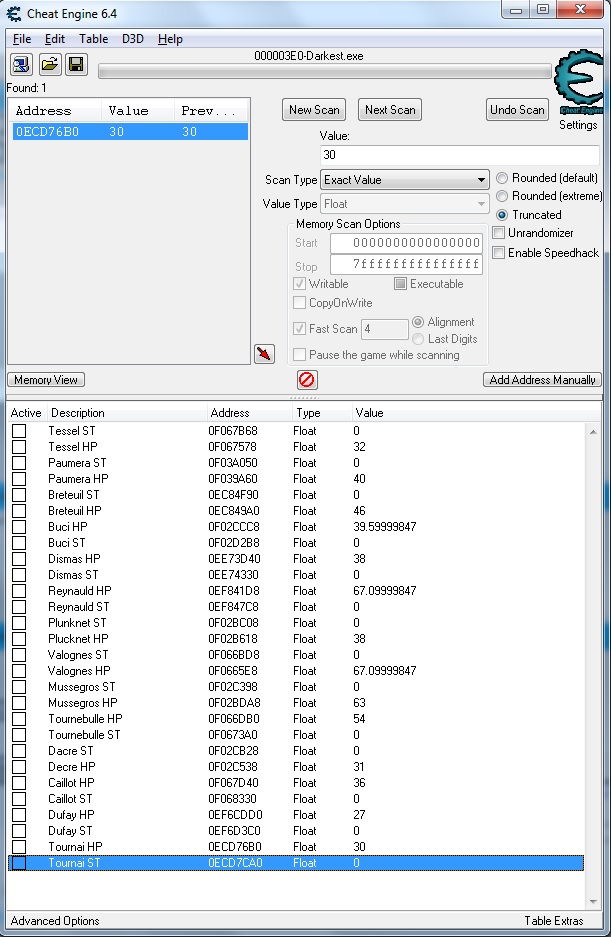Viewport: 612px width, 937px height.
Task: Click the Fast Scan alignment number field
Action: click(x=385, y=329)
